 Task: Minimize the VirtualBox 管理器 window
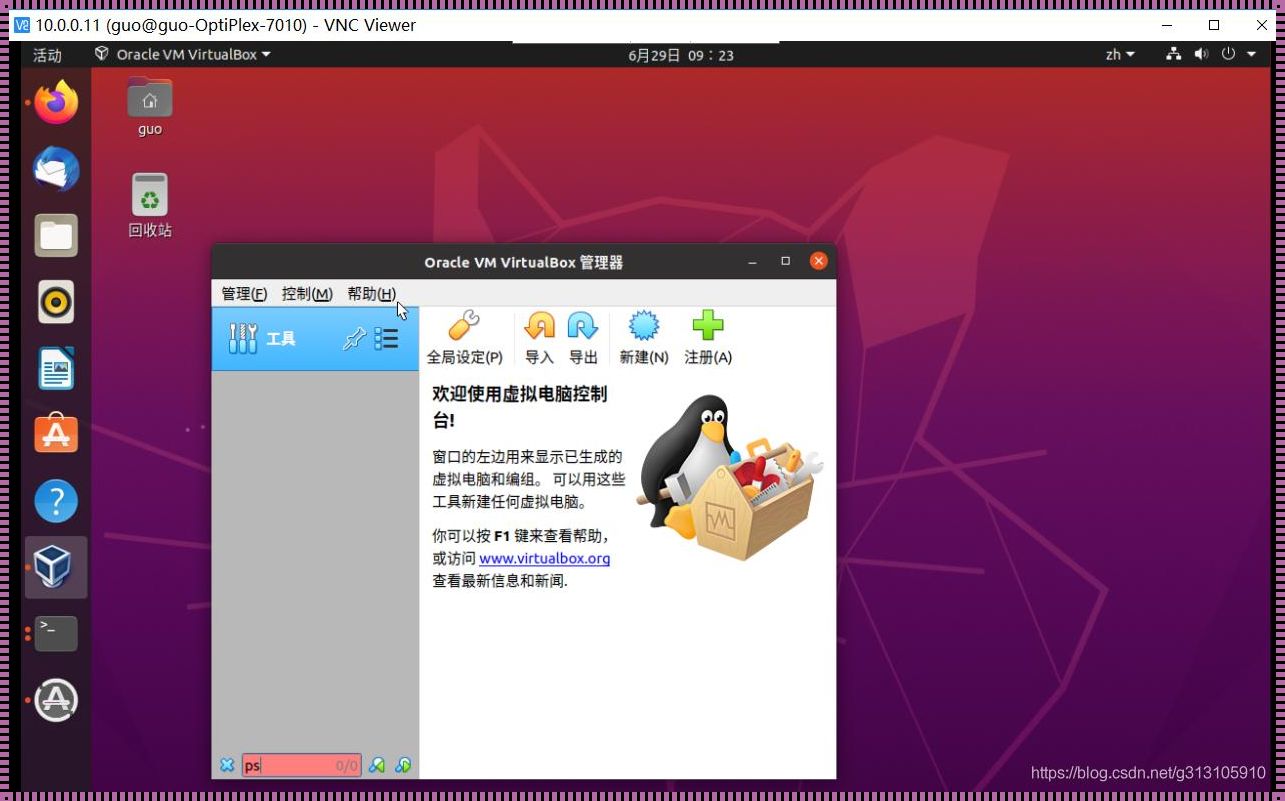(x=753, y=262)
